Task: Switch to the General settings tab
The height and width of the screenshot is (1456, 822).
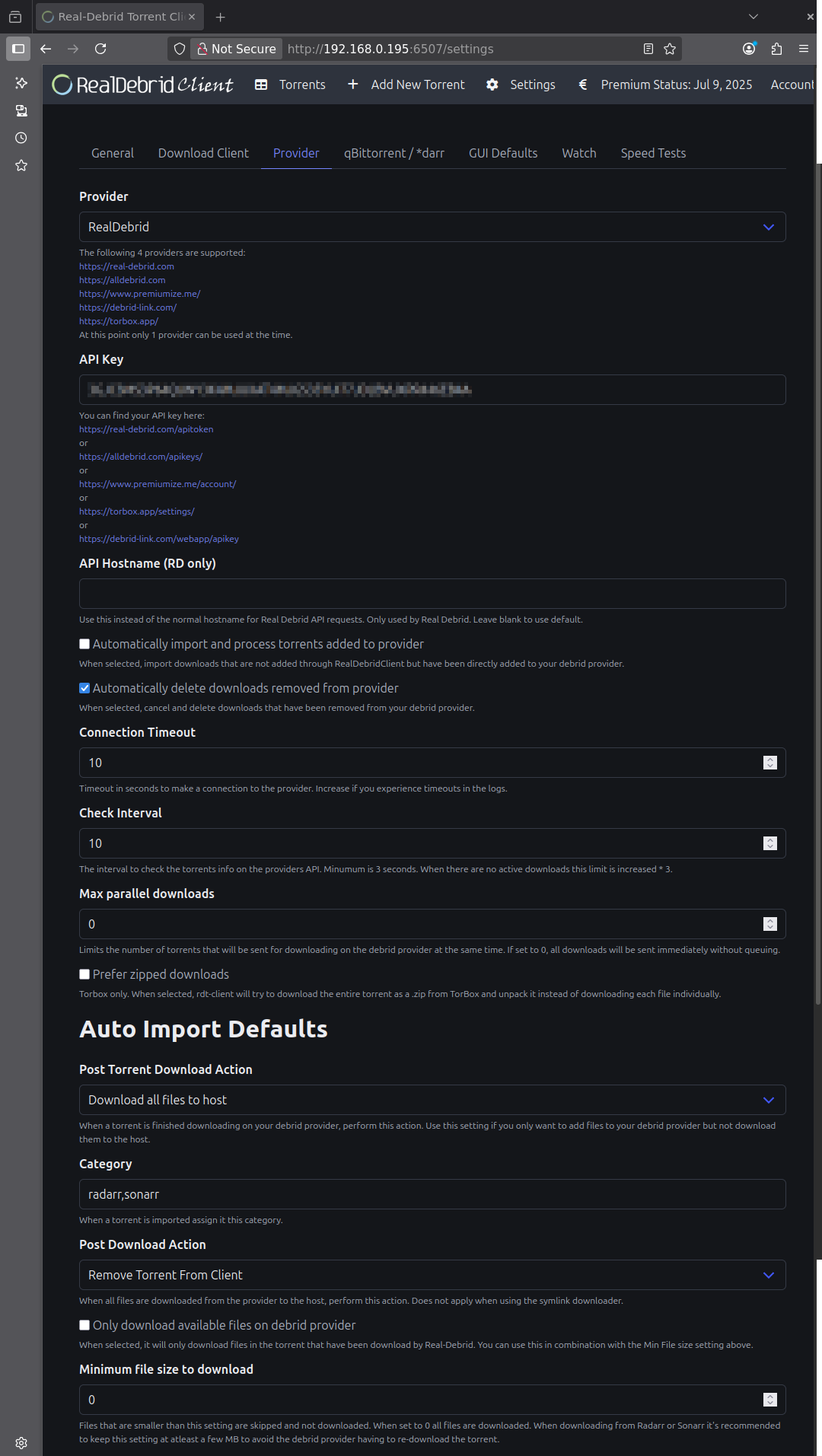Action: pyautogui.click(x=113, y=153)
